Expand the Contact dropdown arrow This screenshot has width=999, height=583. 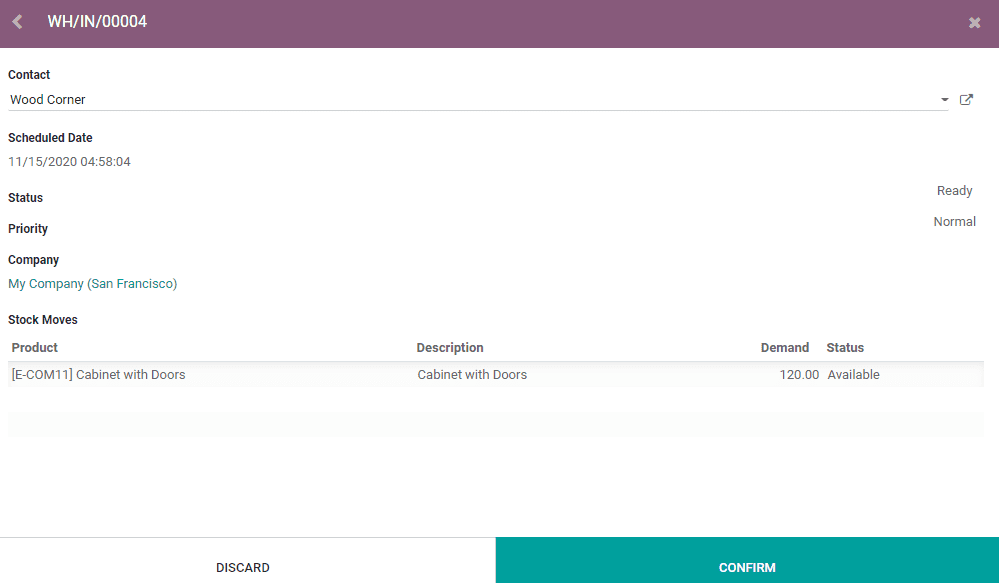point(944,99)
